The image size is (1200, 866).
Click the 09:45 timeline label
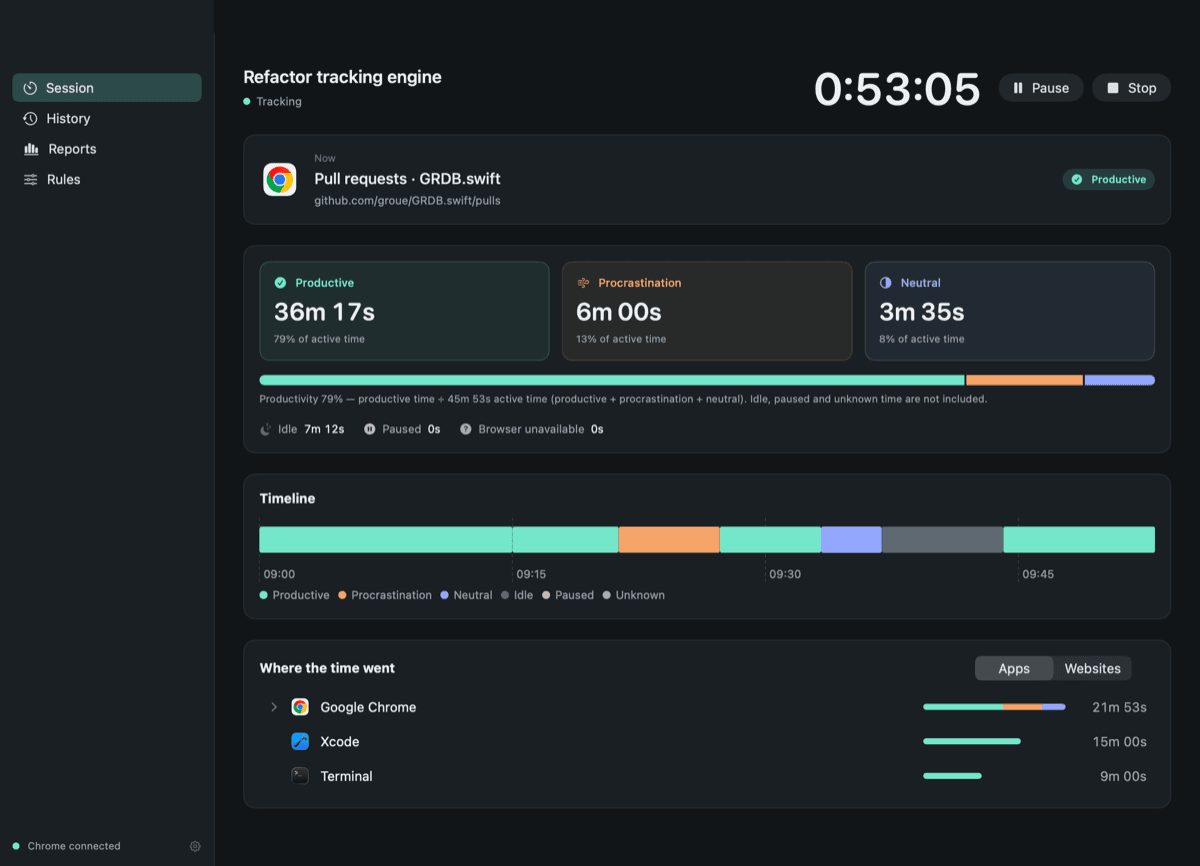click(x=1038, y=575)
